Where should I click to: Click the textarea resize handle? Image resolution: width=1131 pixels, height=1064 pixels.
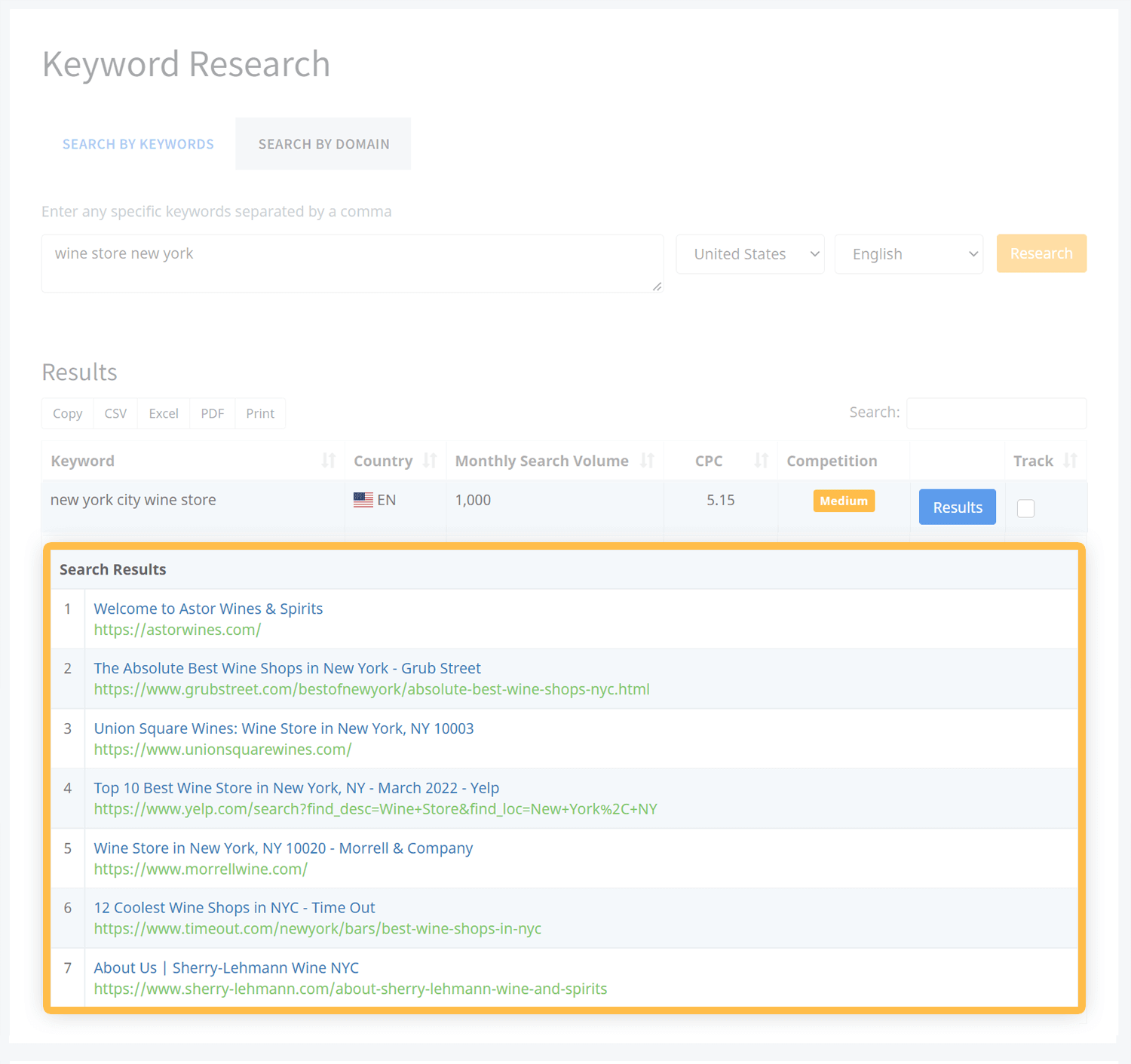point(657,287)
